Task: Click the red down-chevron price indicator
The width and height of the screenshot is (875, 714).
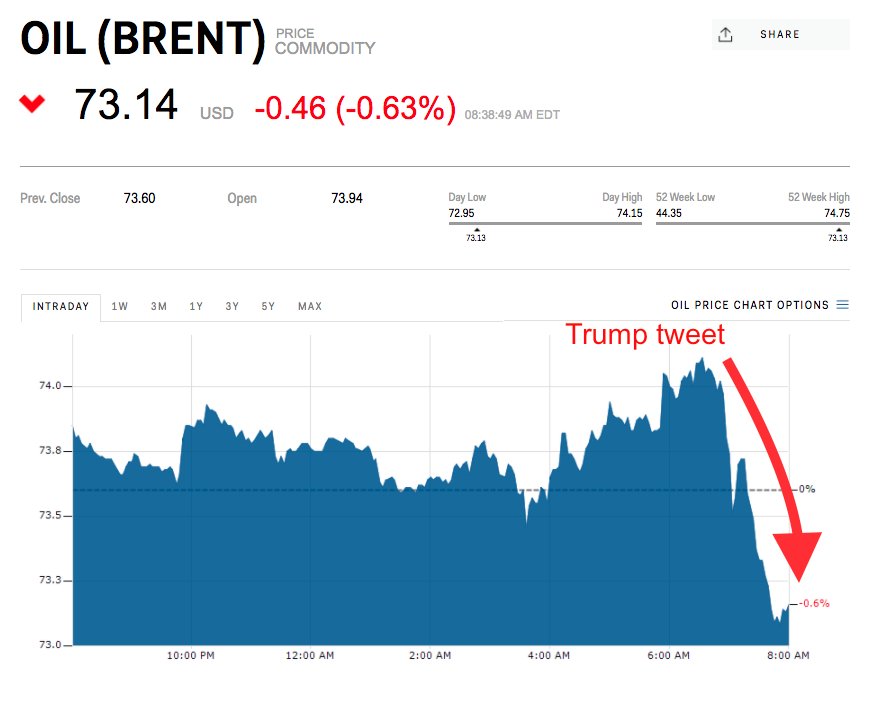Action: click(x=33, y=103)
